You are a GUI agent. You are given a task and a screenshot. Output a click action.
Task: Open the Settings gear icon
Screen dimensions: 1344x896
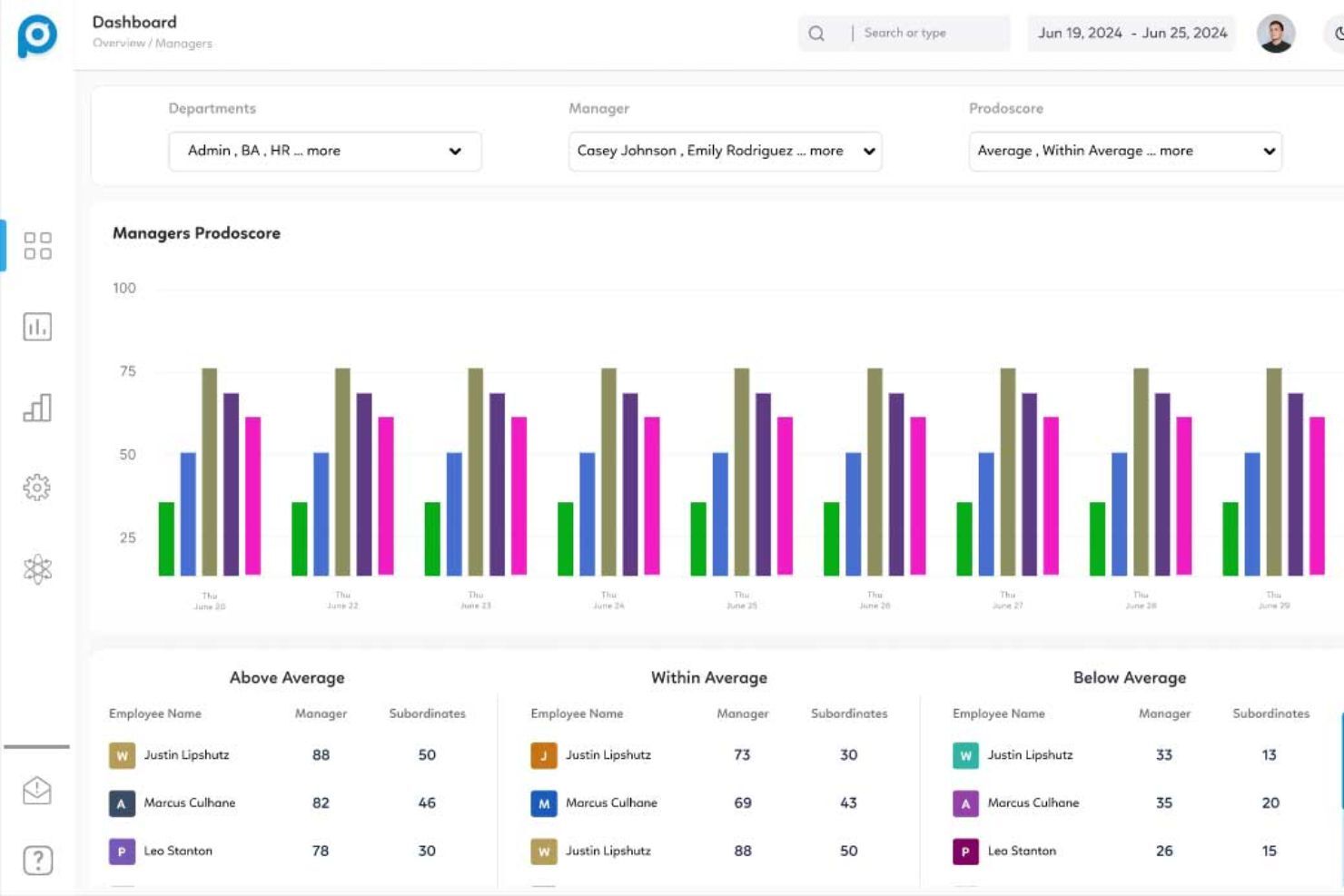36,487
